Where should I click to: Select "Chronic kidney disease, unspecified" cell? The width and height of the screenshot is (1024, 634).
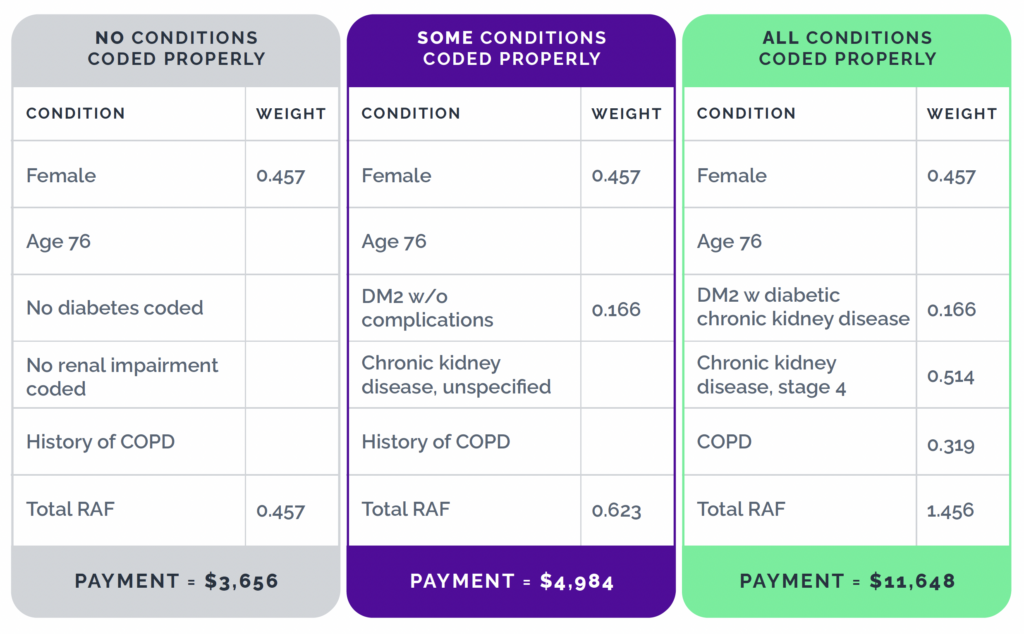point(456,375)
